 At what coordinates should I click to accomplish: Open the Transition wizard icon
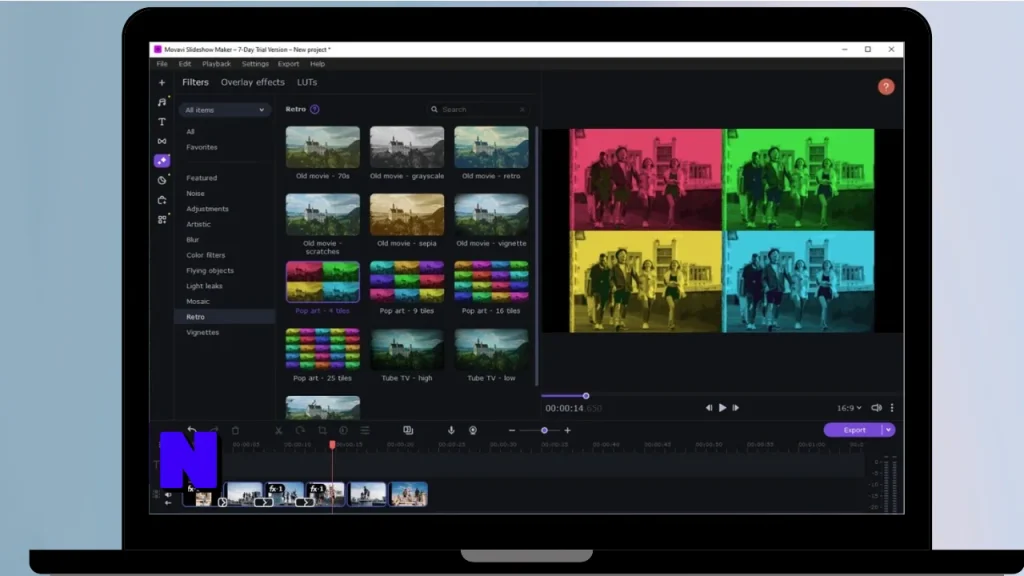[408, 430]
